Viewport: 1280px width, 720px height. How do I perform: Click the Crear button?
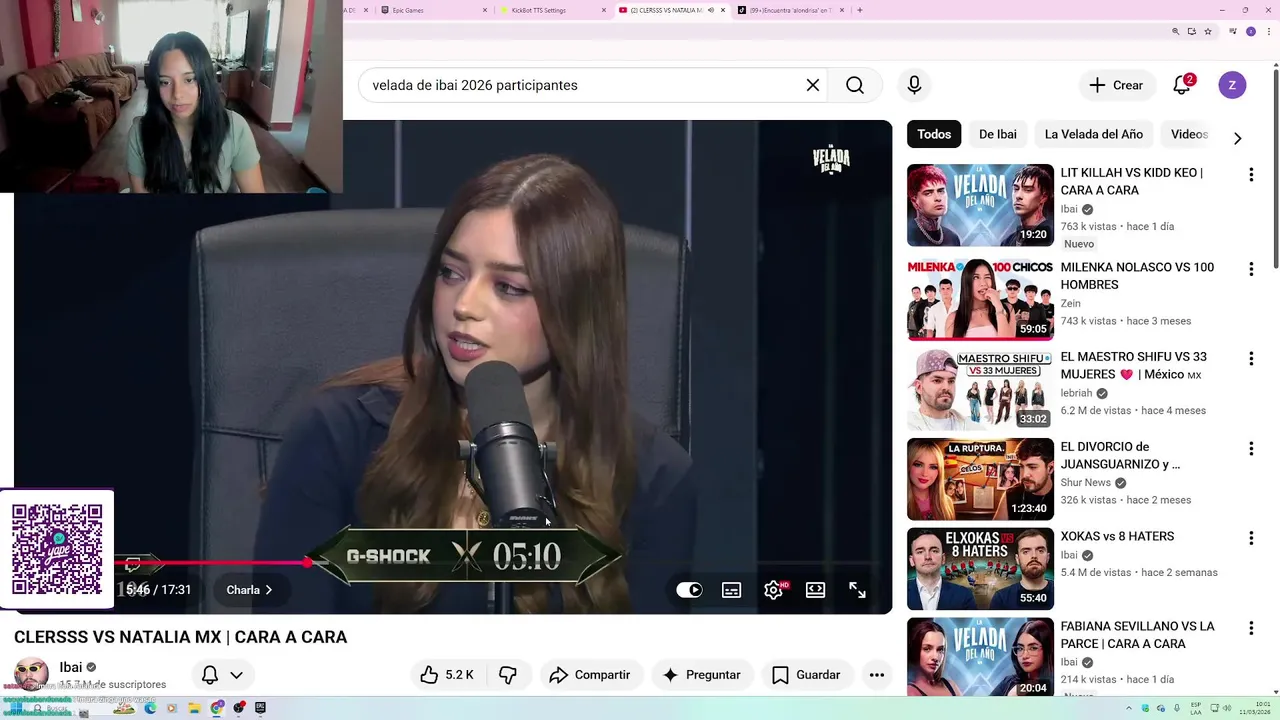click(x=1116, y=85)
